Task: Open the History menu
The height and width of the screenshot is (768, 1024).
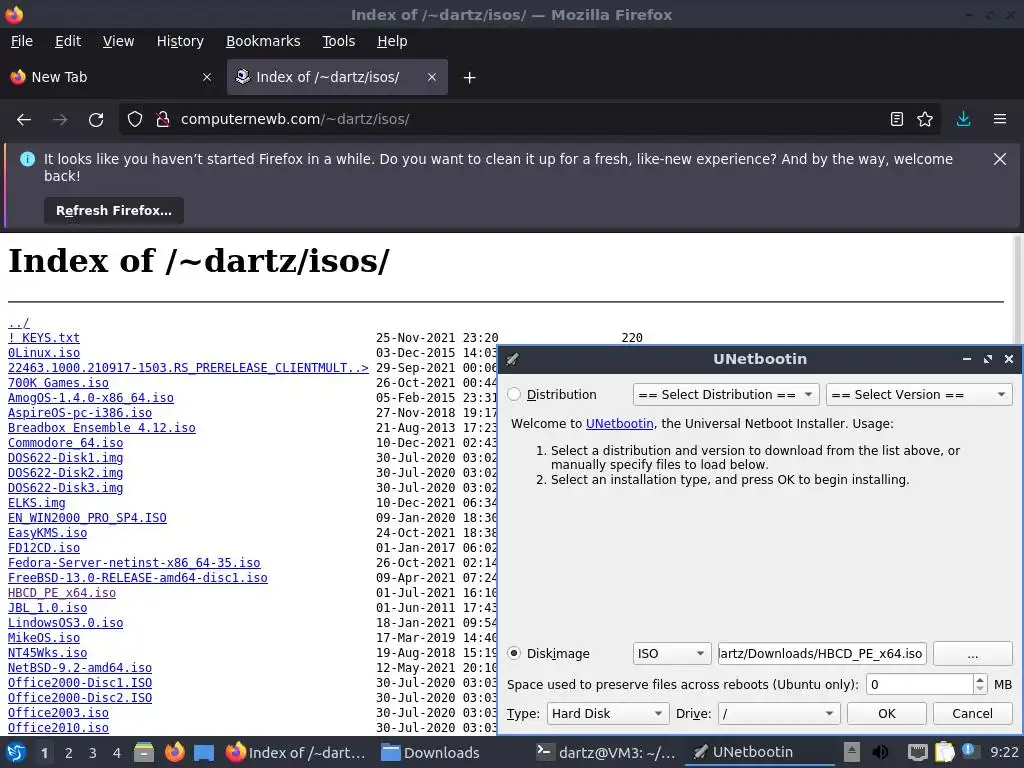Action: [x=180, y=41]
